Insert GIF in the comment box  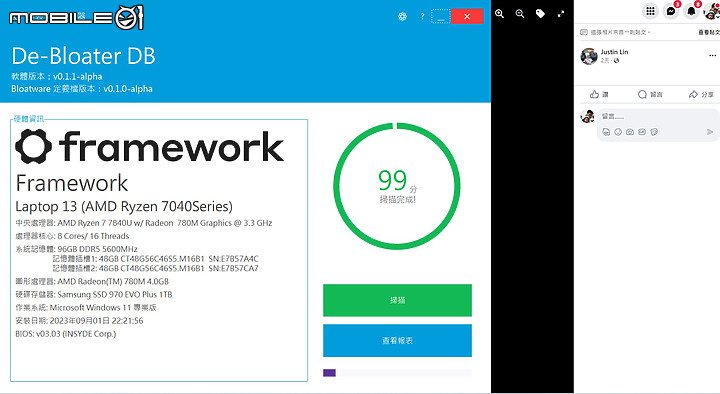coord(642,132)
